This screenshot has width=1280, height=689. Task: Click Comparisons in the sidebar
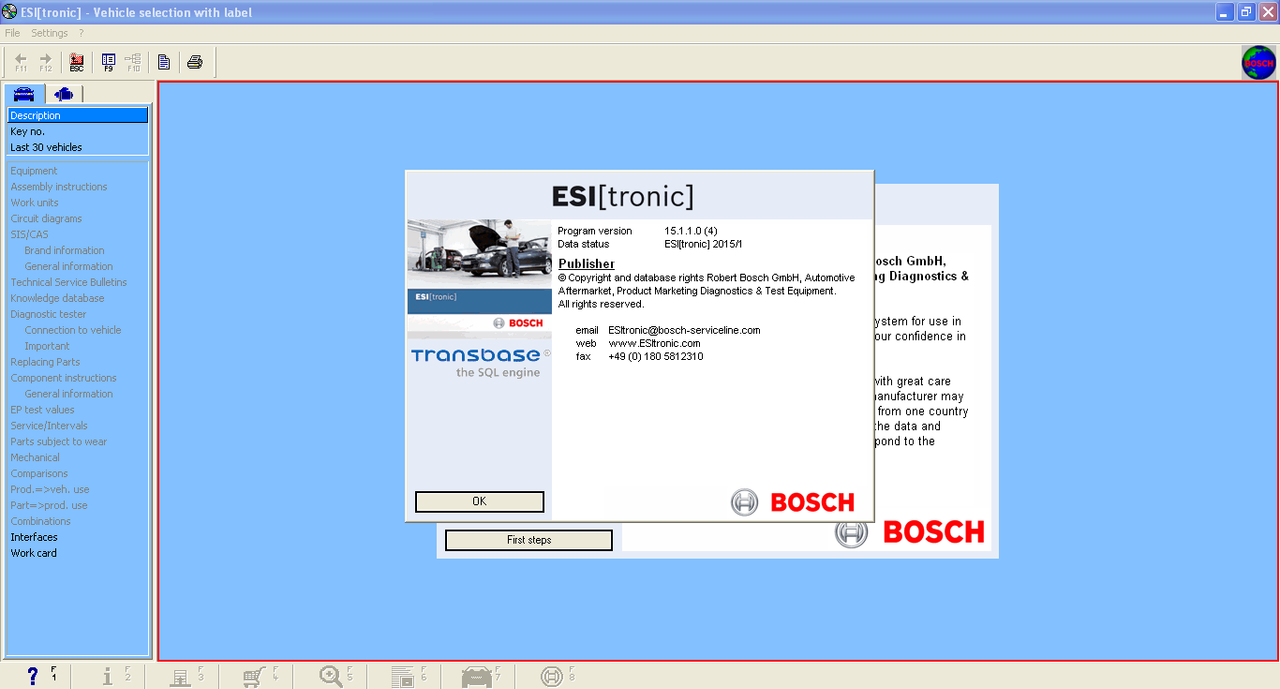39,474
